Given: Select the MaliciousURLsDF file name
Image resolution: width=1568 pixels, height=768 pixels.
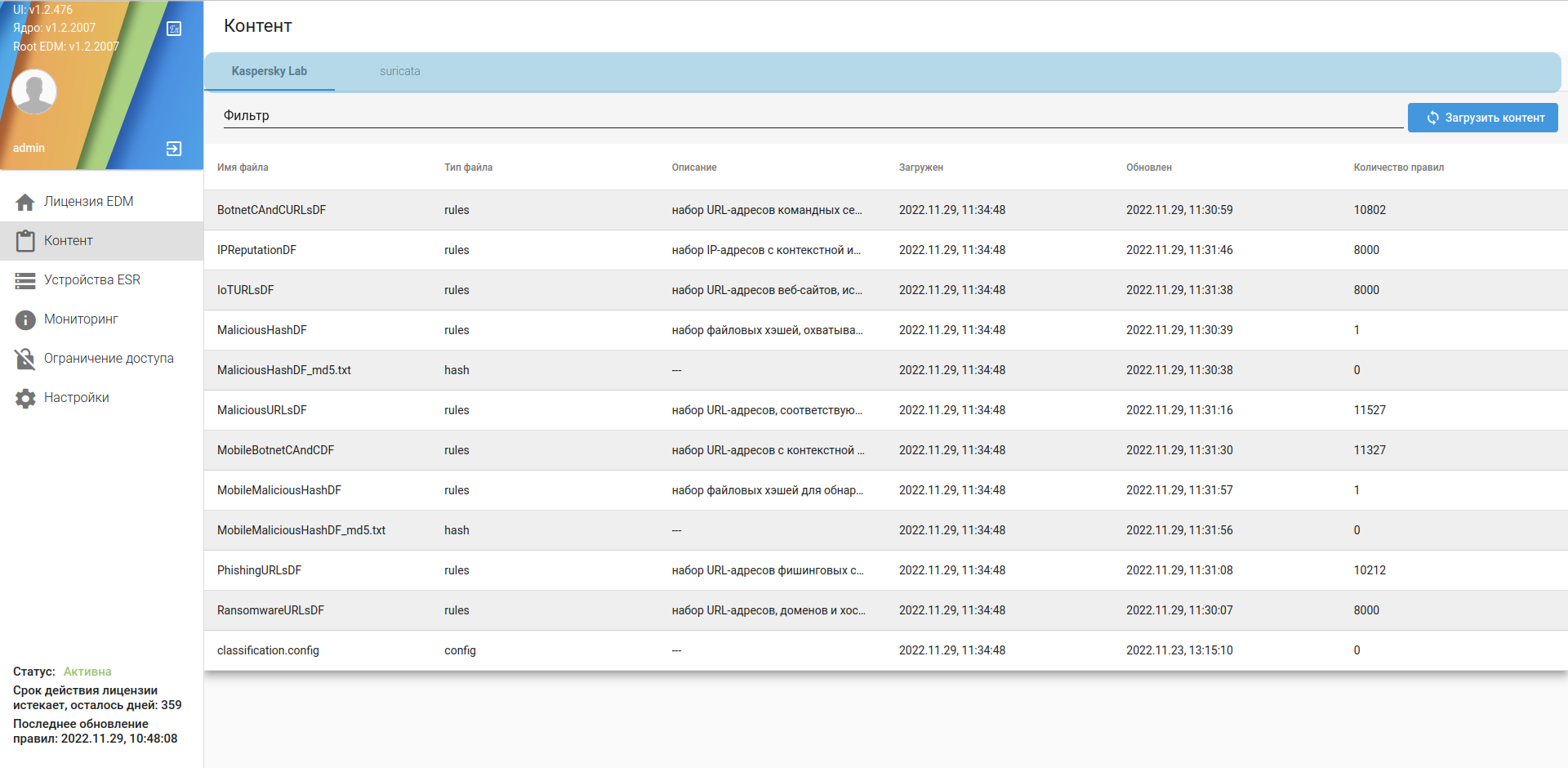Looking at the screenshot, I should tap(262, 410).
